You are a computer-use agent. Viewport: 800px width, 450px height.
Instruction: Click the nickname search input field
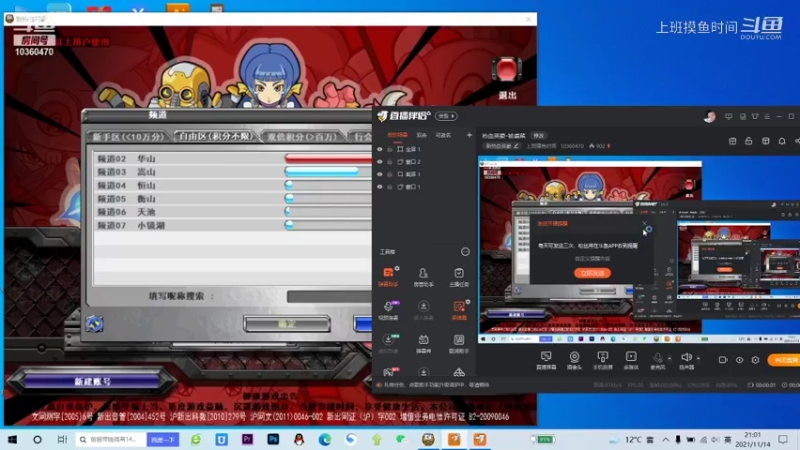(329, 296)
